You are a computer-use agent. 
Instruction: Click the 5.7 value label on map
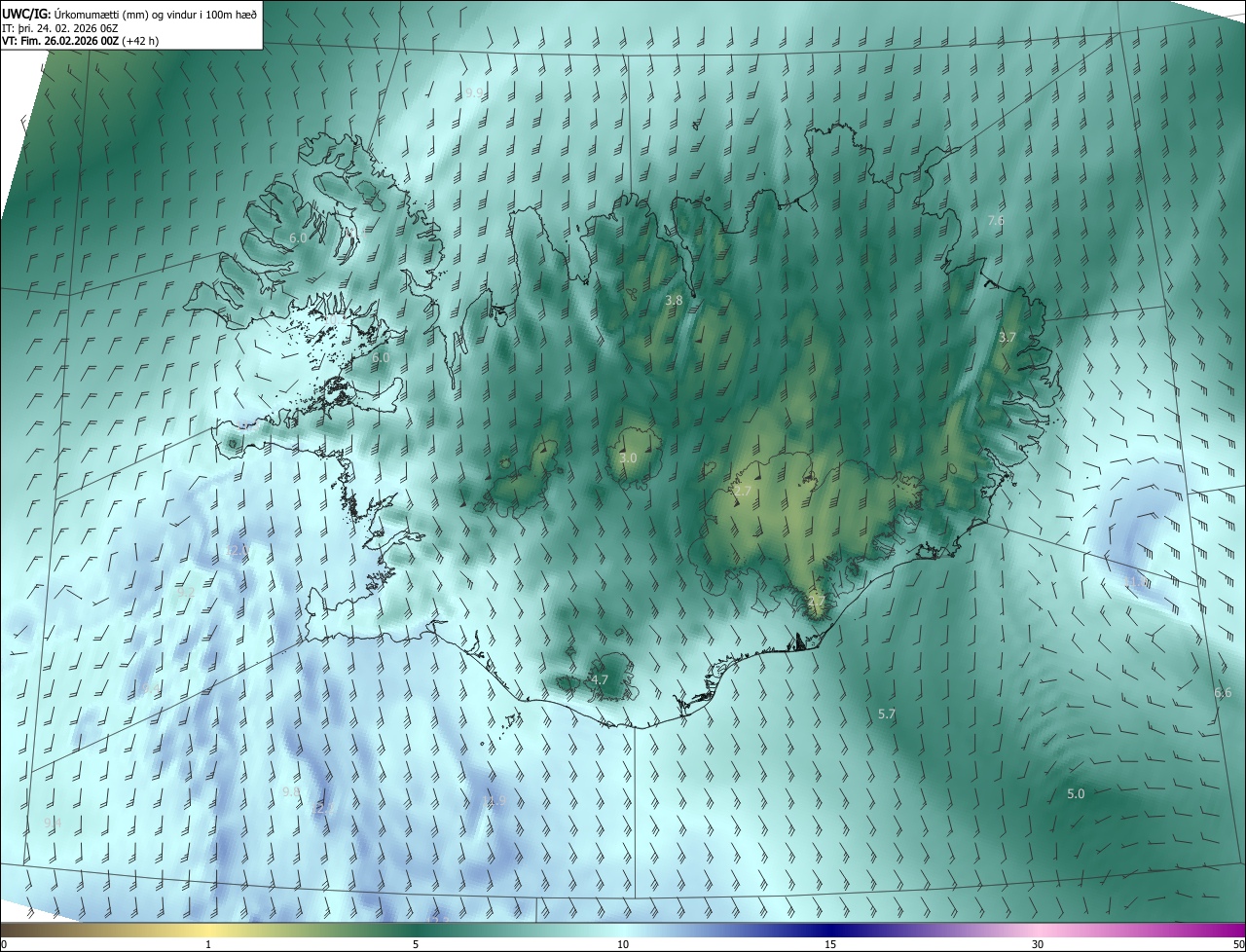(887, 714)
